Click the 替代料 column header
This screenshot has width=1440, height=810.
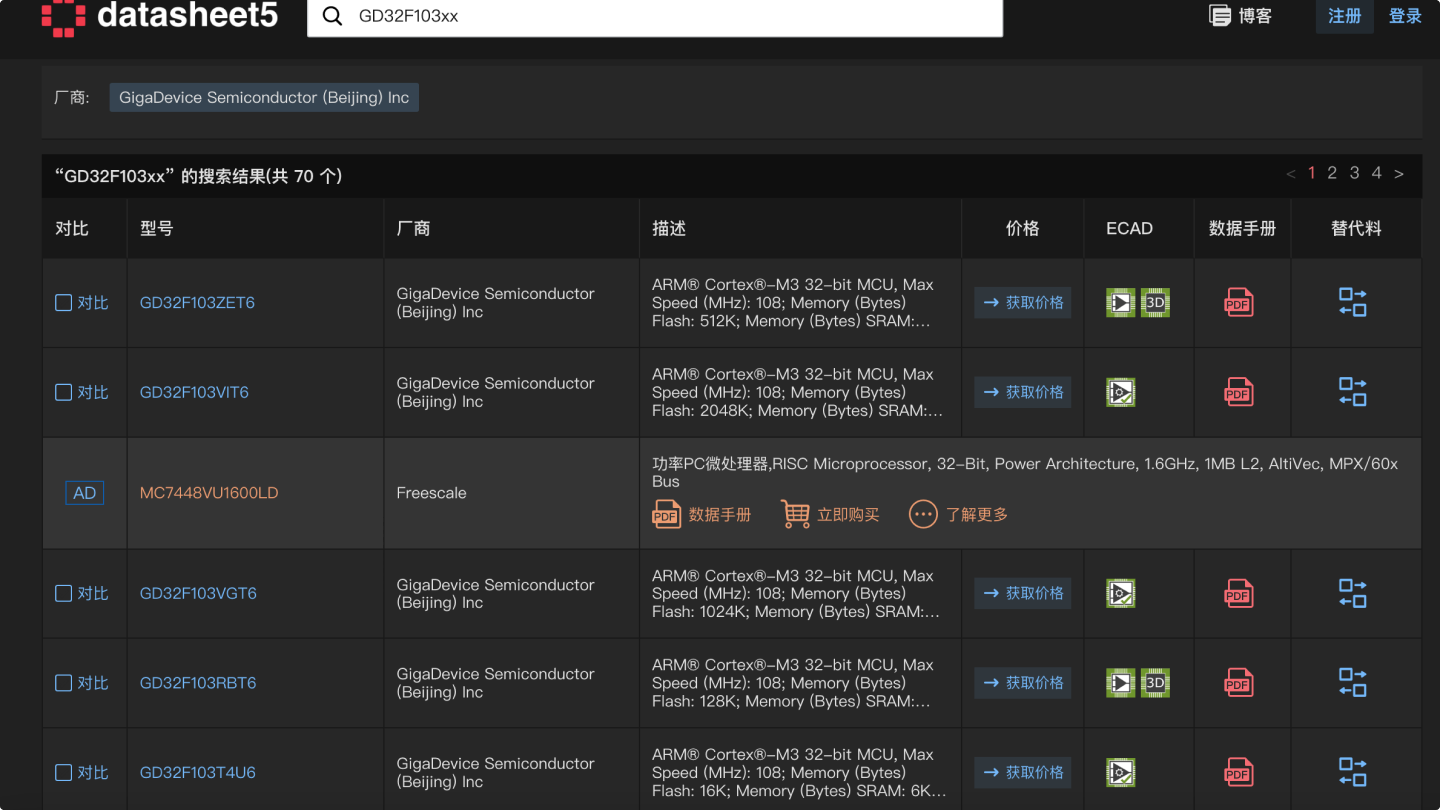[1356, 228]
